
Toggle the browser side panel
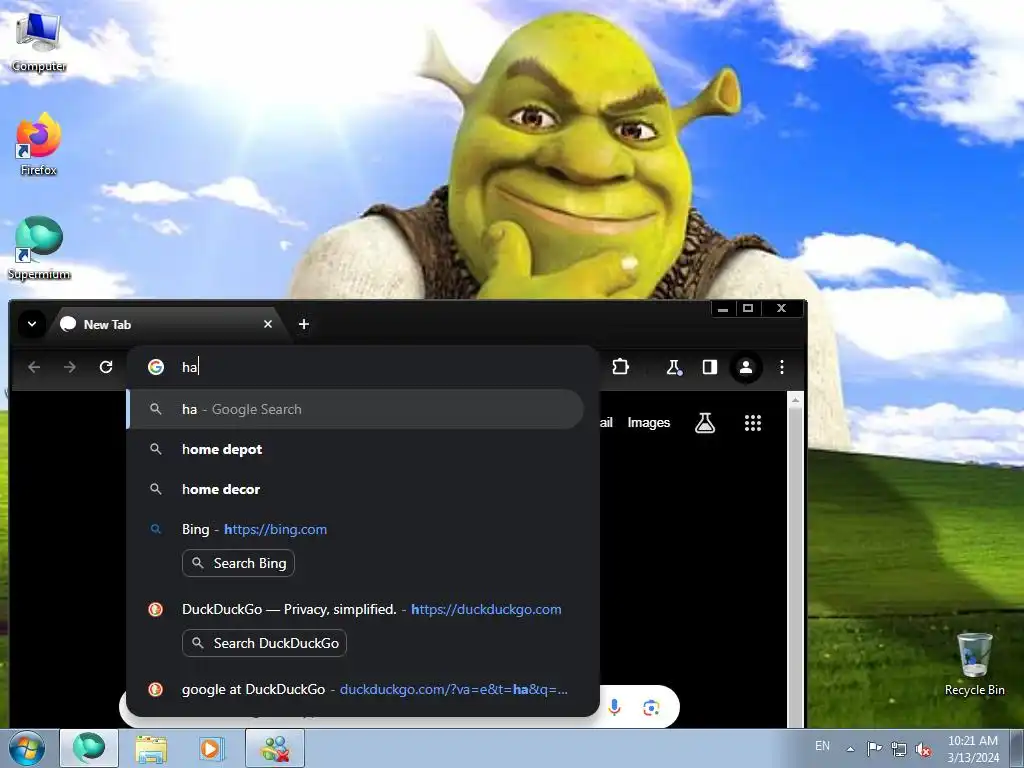[710, 367]
